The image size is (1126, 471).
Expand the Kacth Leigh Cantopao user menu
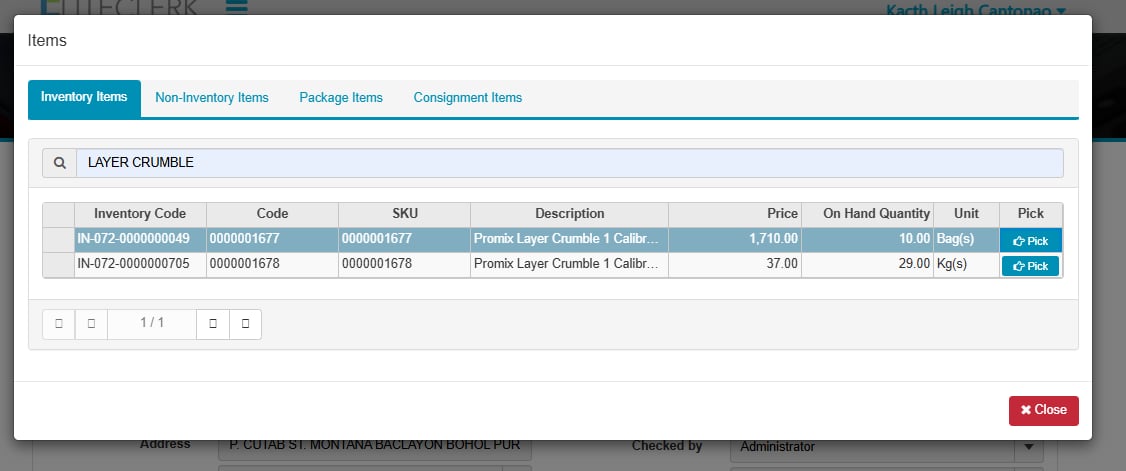[975, 9]
